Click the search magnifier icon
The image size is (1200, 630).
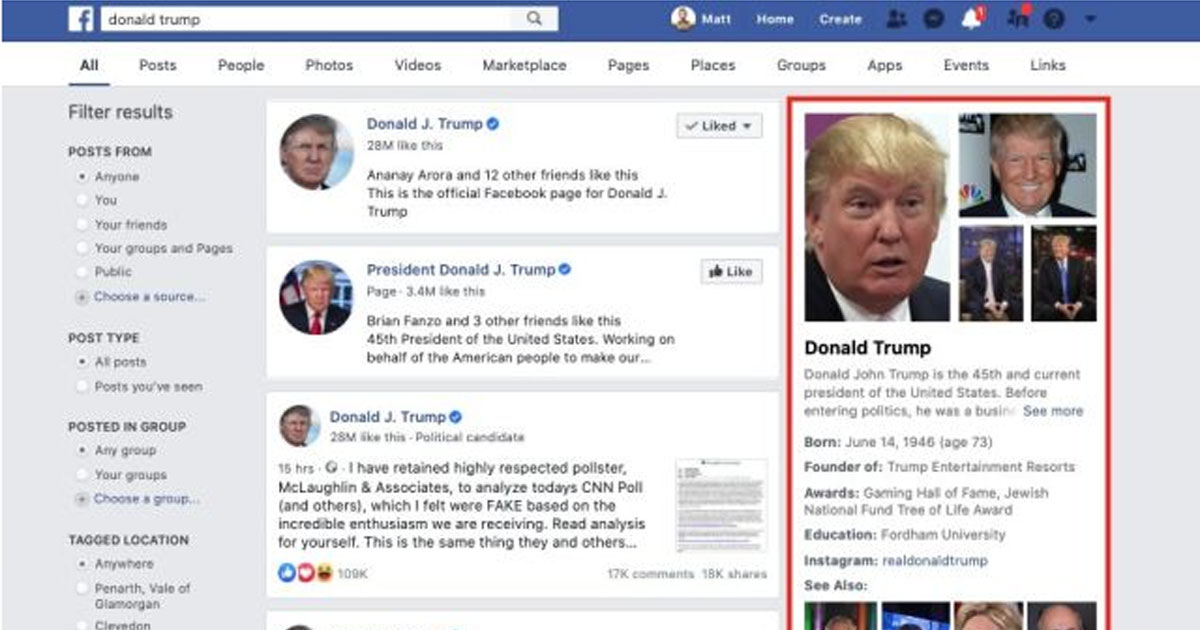click(x=535, y=19)
